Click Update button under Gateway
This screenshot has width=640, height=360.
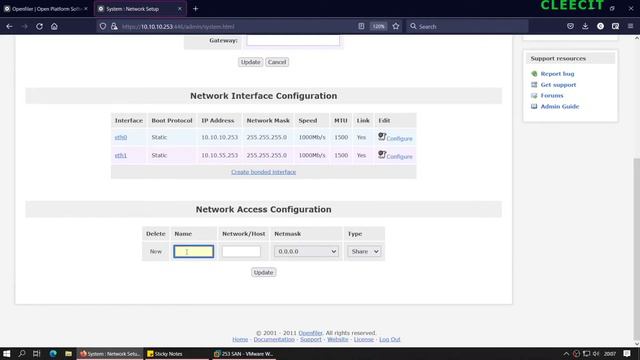[251, 62]
